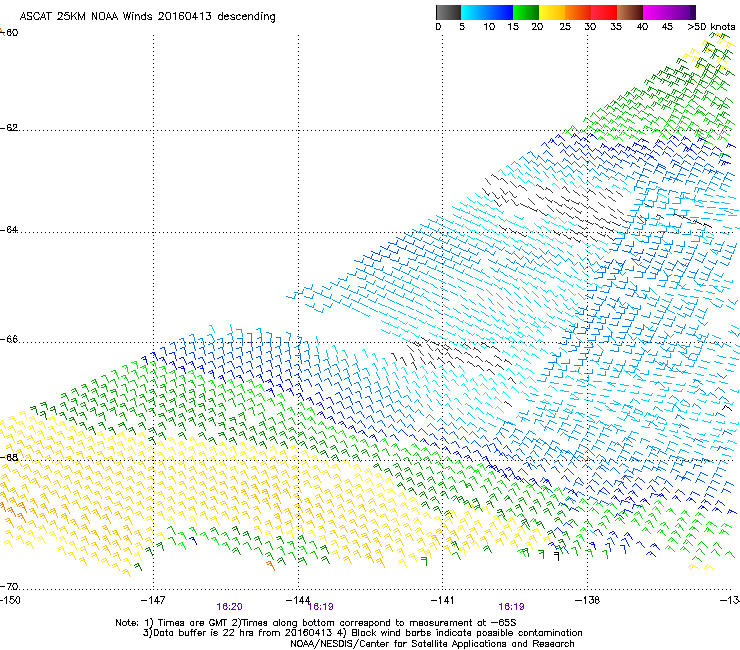
Task: Click the -70 latitude axis label
Action: pyautogui.click(x=9, y=587)
